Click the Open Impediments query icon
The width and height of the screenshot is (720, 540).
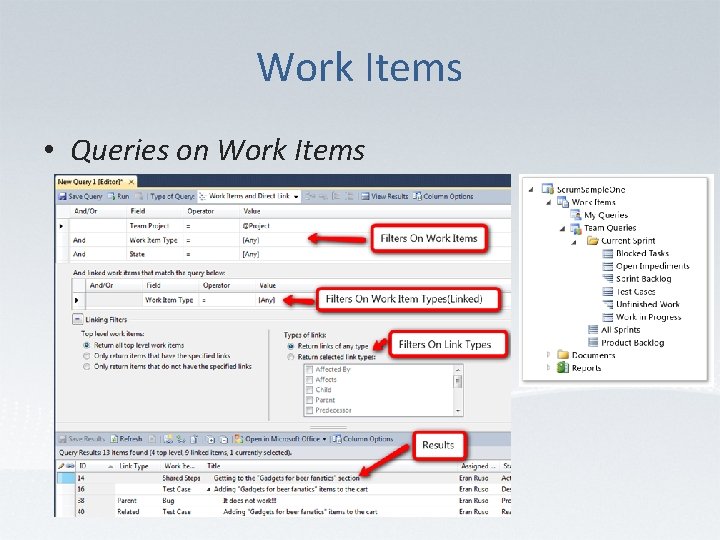point(608,266)
